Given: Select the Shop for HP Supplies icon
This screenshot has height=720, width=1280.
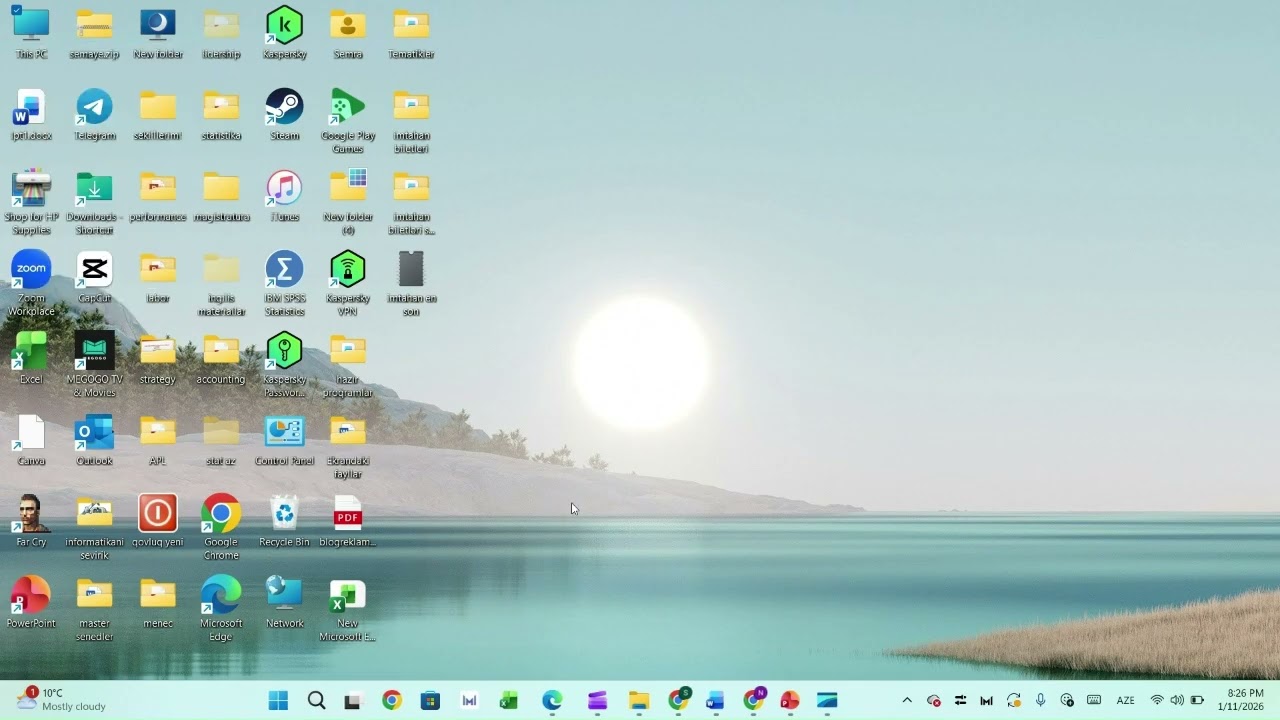Looking at the screenshot, I should [x=31, y=202].
